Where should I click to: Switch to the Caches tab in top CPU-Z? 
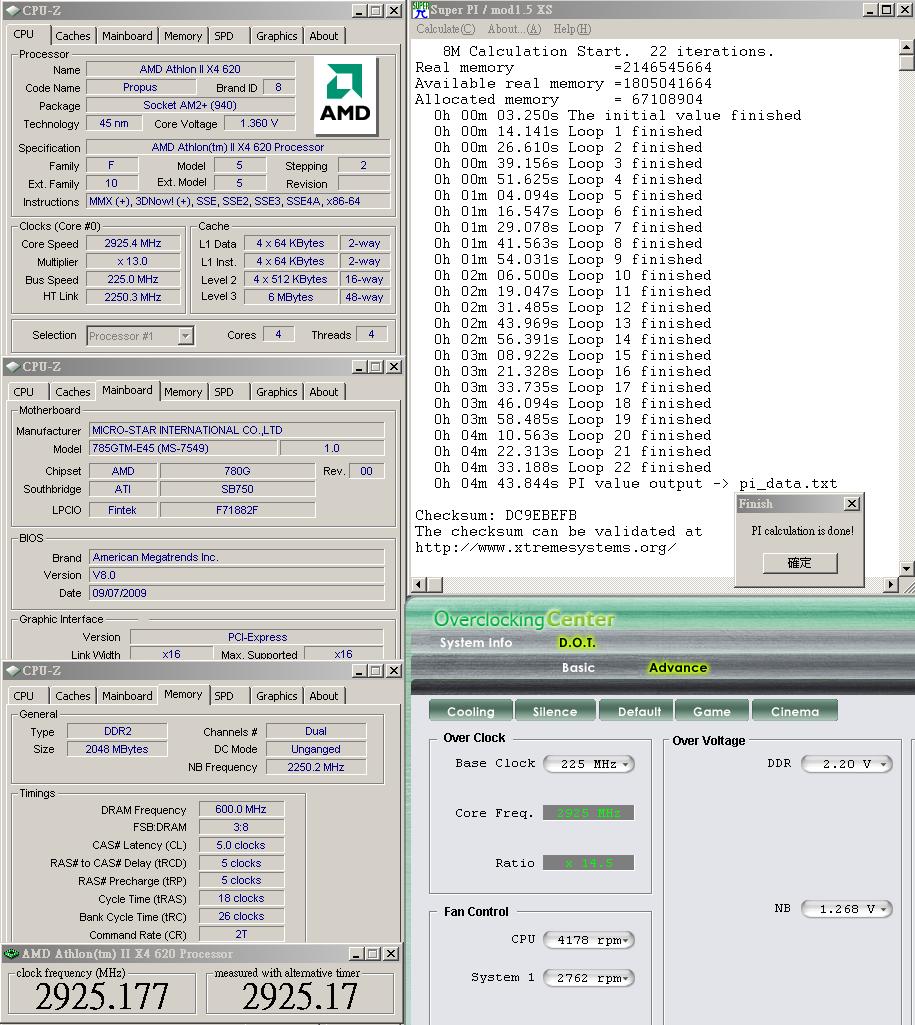point(72,36)
